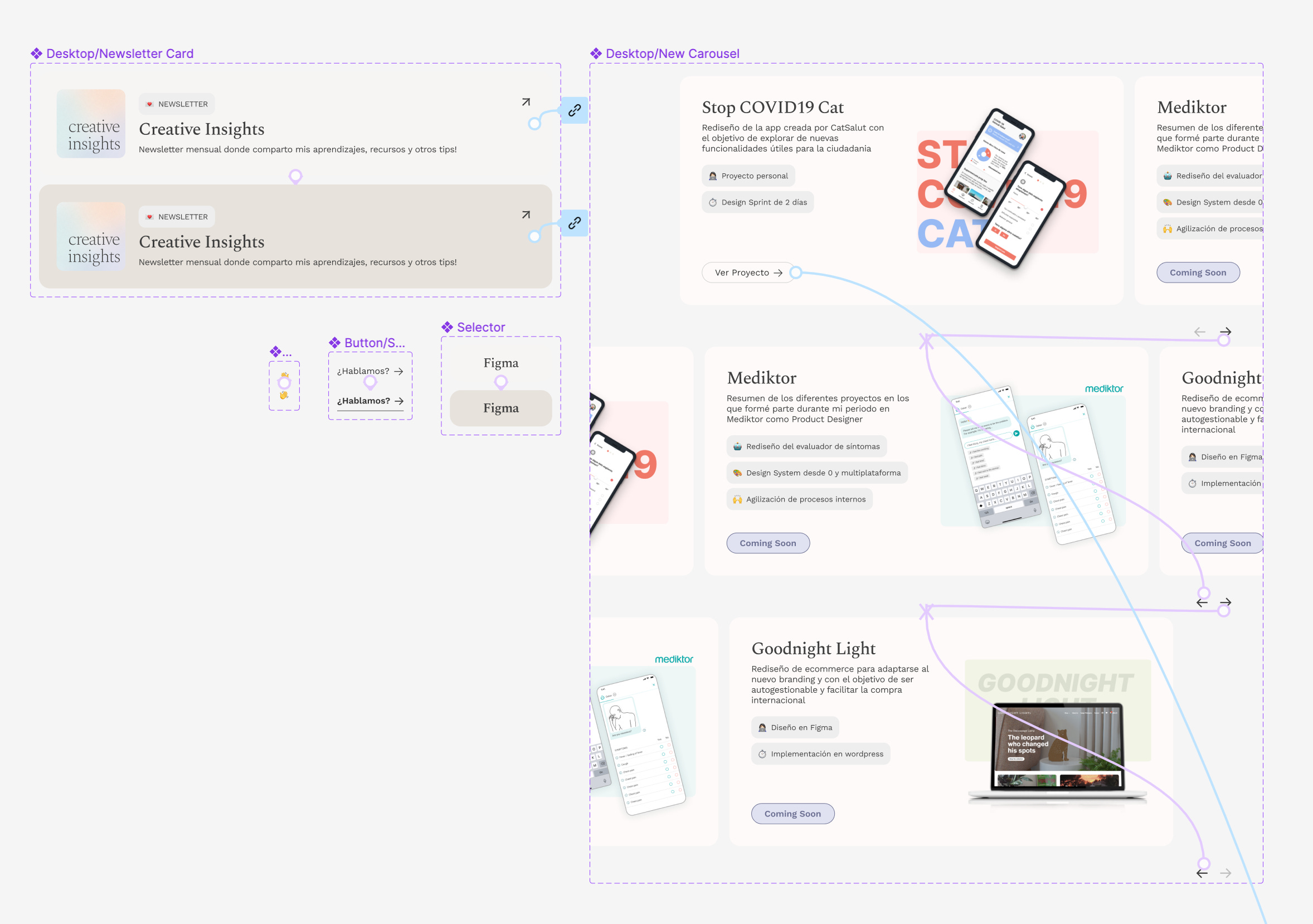Select the highlighted Figma variant in the Selector
1313x924 pixels.
pos(500,408)
